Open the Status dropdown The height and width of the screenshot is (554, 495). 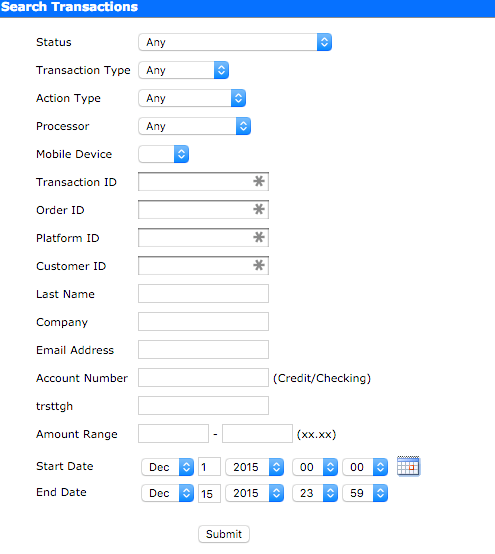pos(235,42)
